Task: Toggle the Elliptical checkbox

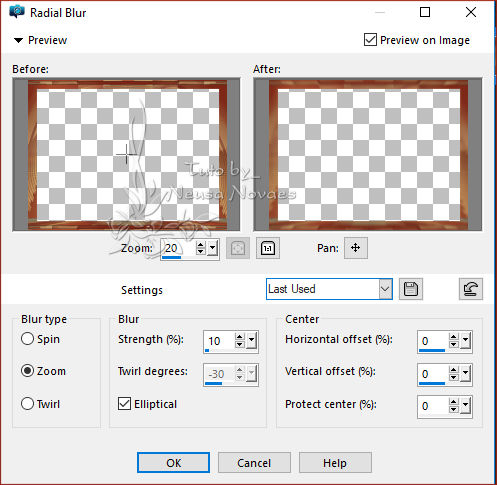Action: pos(124,404)
